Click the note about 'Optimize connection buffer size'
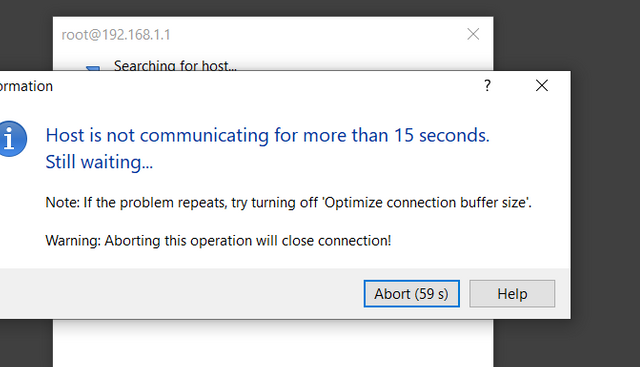 pos(289,202)
